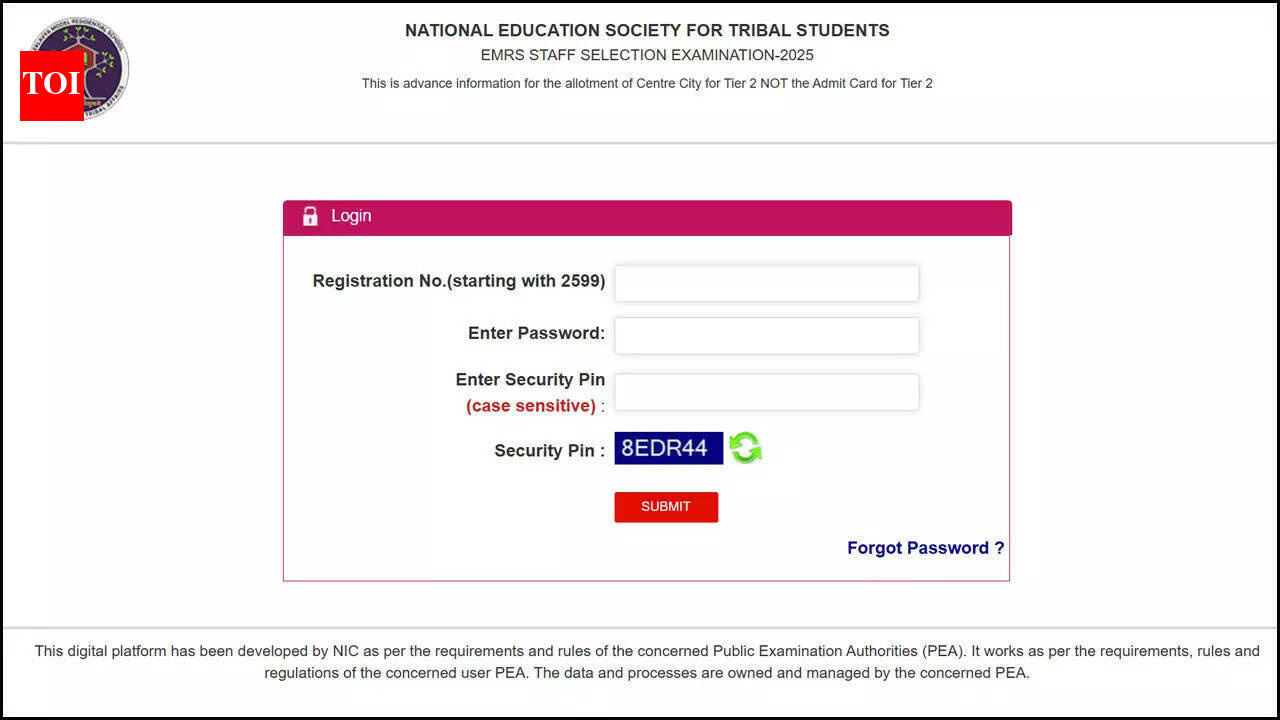Select the EMRS STAFF SELECTION EXAMINATION-2025 subtitle
The image size is (1280, 720).
(x=646, y=55)
